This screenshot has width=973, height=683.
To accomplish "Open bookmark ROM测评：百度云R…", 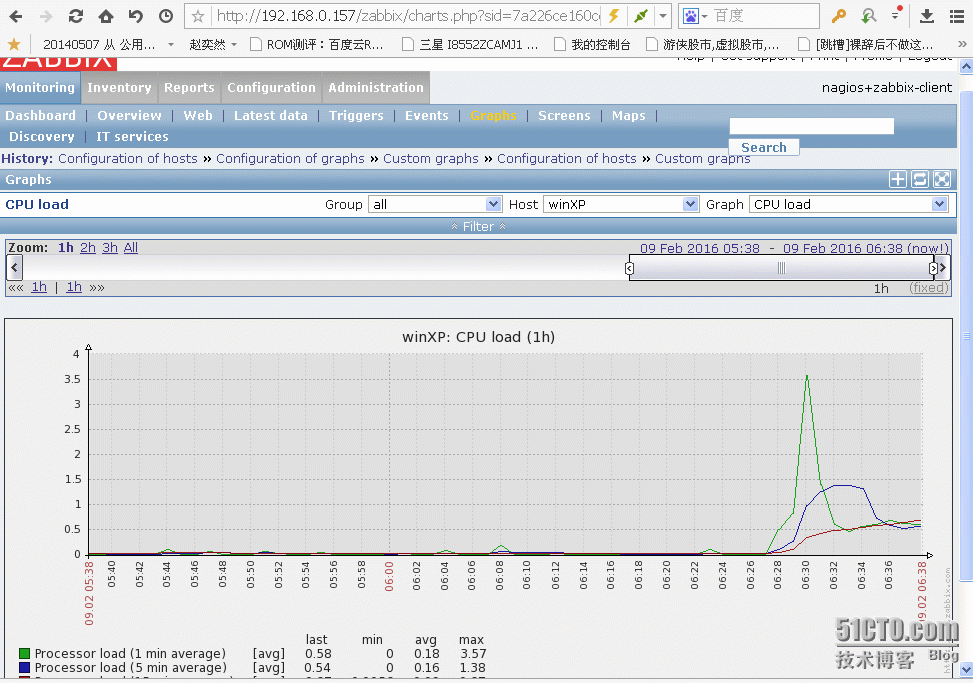I will pos(317,45).
